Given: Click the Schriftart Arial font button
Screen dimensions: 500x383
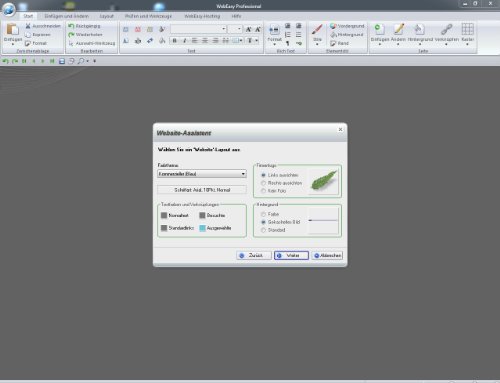Looking at the screenshot, I should coord(202,190).
